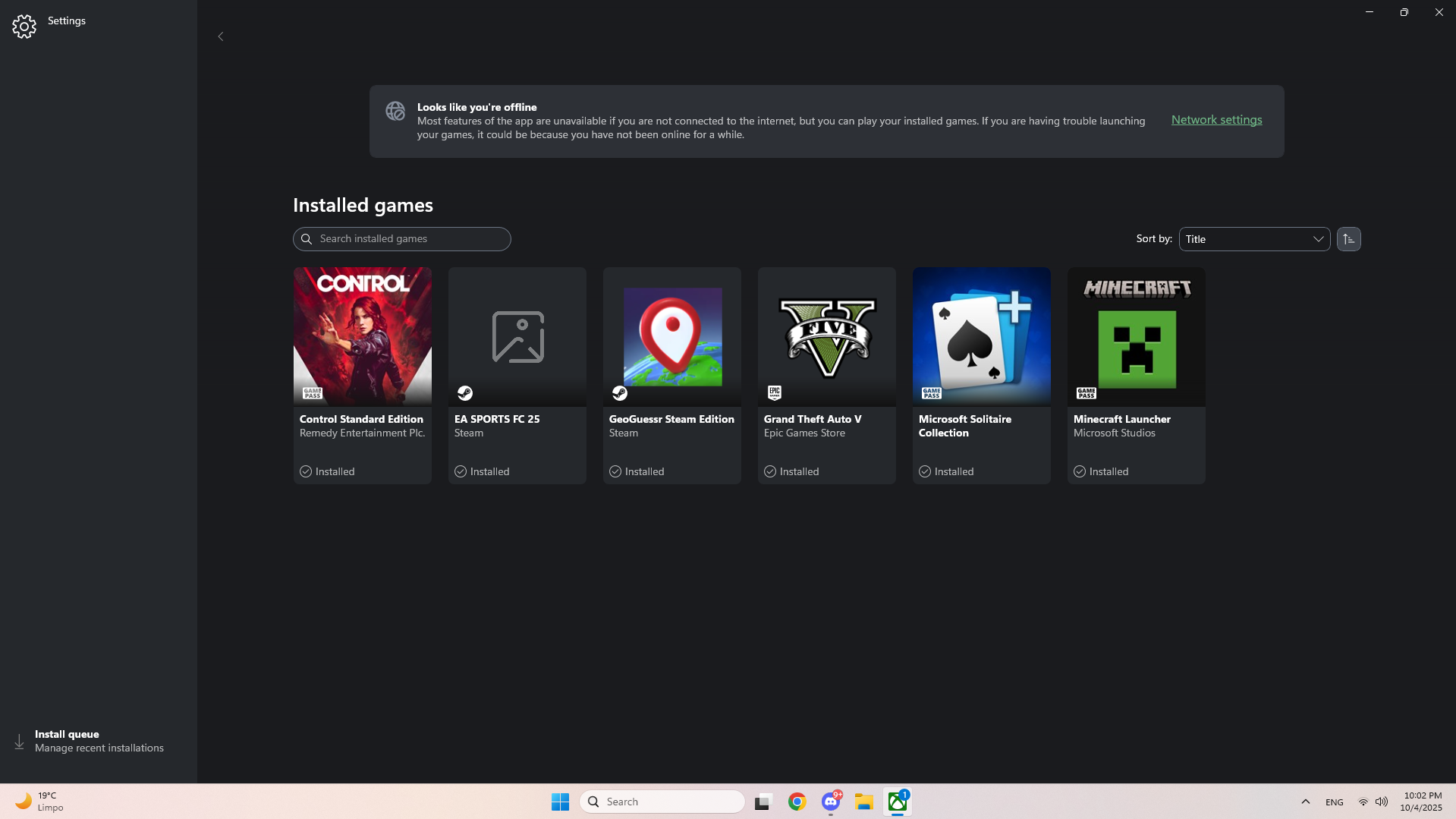Open Windows Start menu
Screen dimensions: 1456x819
pyautogui.click(x=560, y=802)
